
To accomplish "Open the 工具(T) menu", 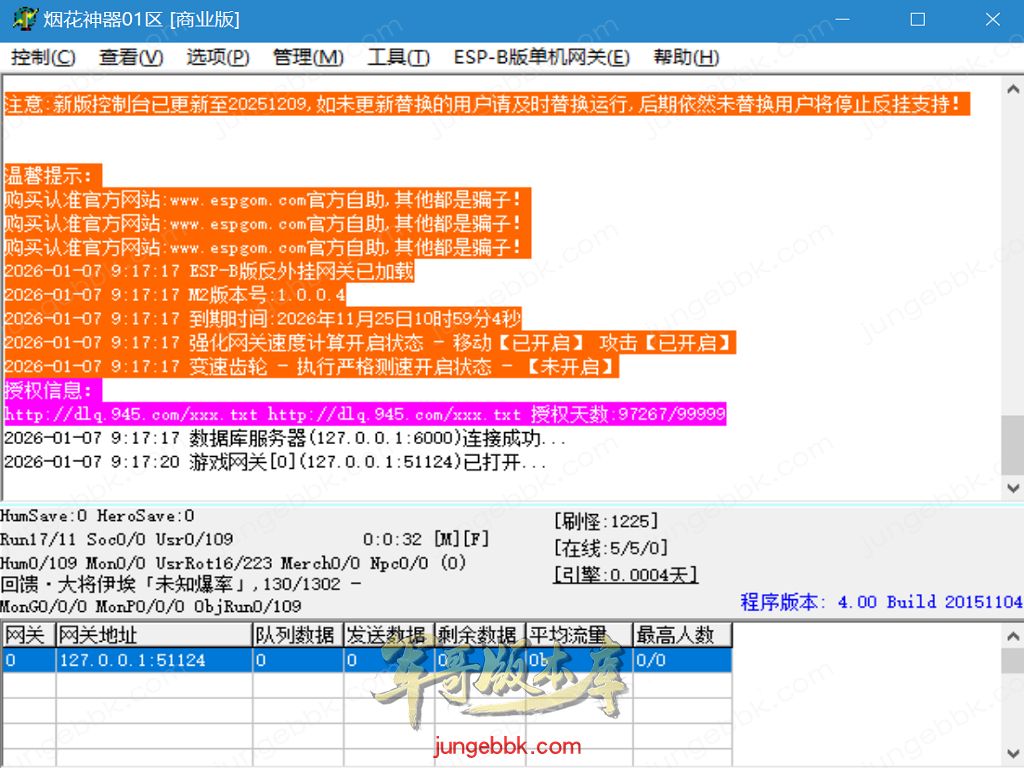I will tap(398, 58).
